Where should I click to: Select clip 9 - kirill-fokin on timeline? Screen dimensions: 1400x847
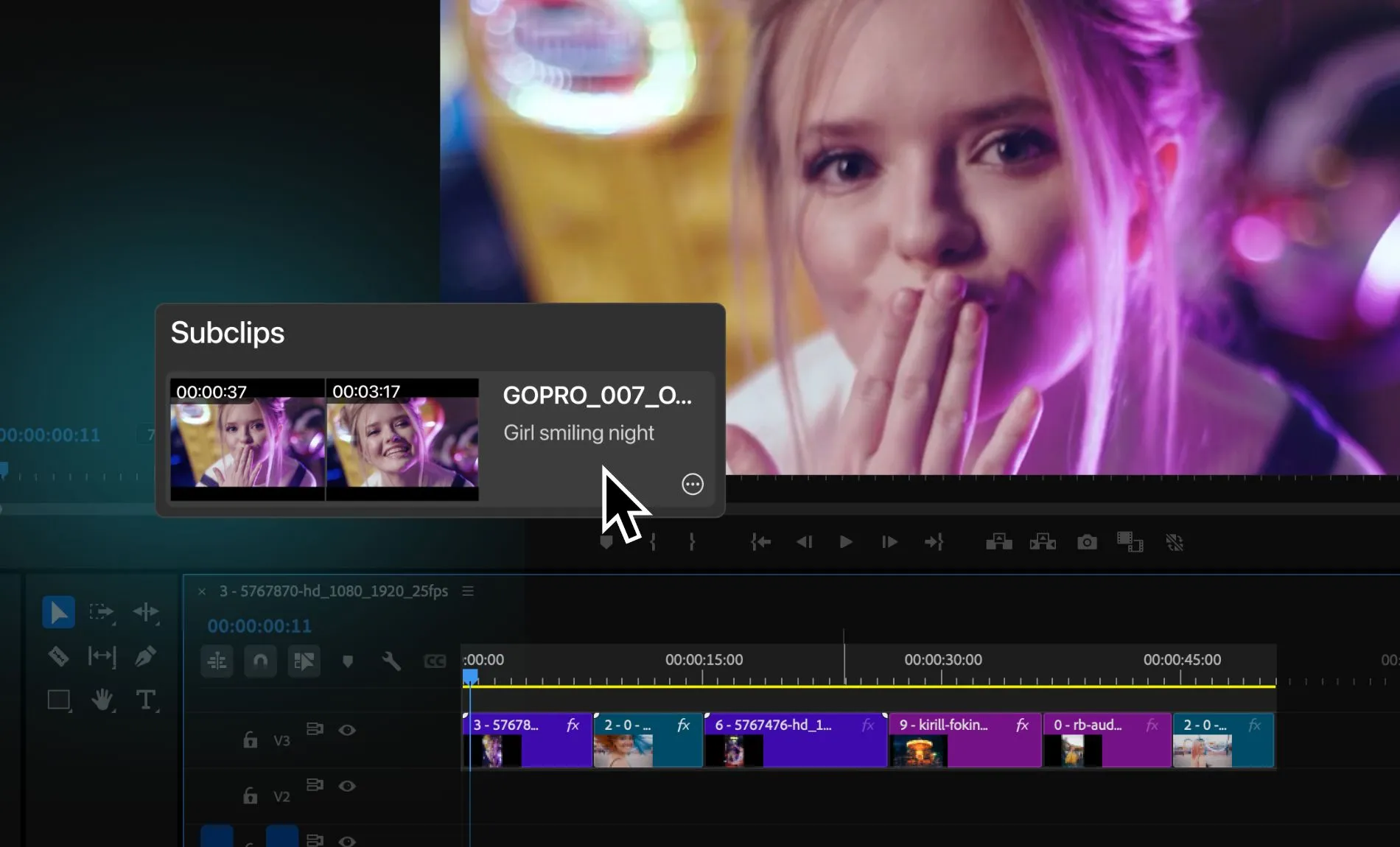click(965, 740)
